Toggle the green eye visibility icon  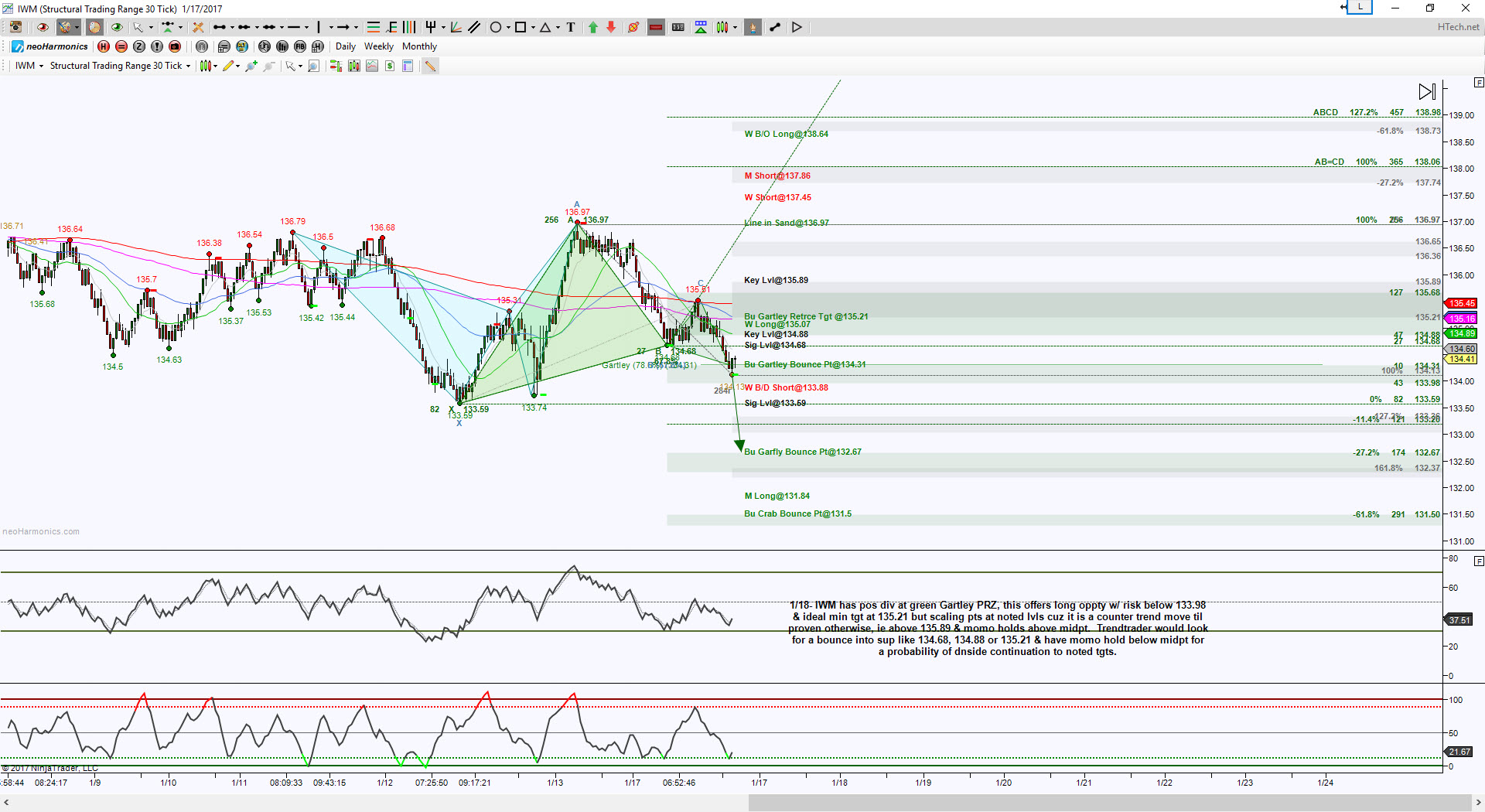pos(117,27)
